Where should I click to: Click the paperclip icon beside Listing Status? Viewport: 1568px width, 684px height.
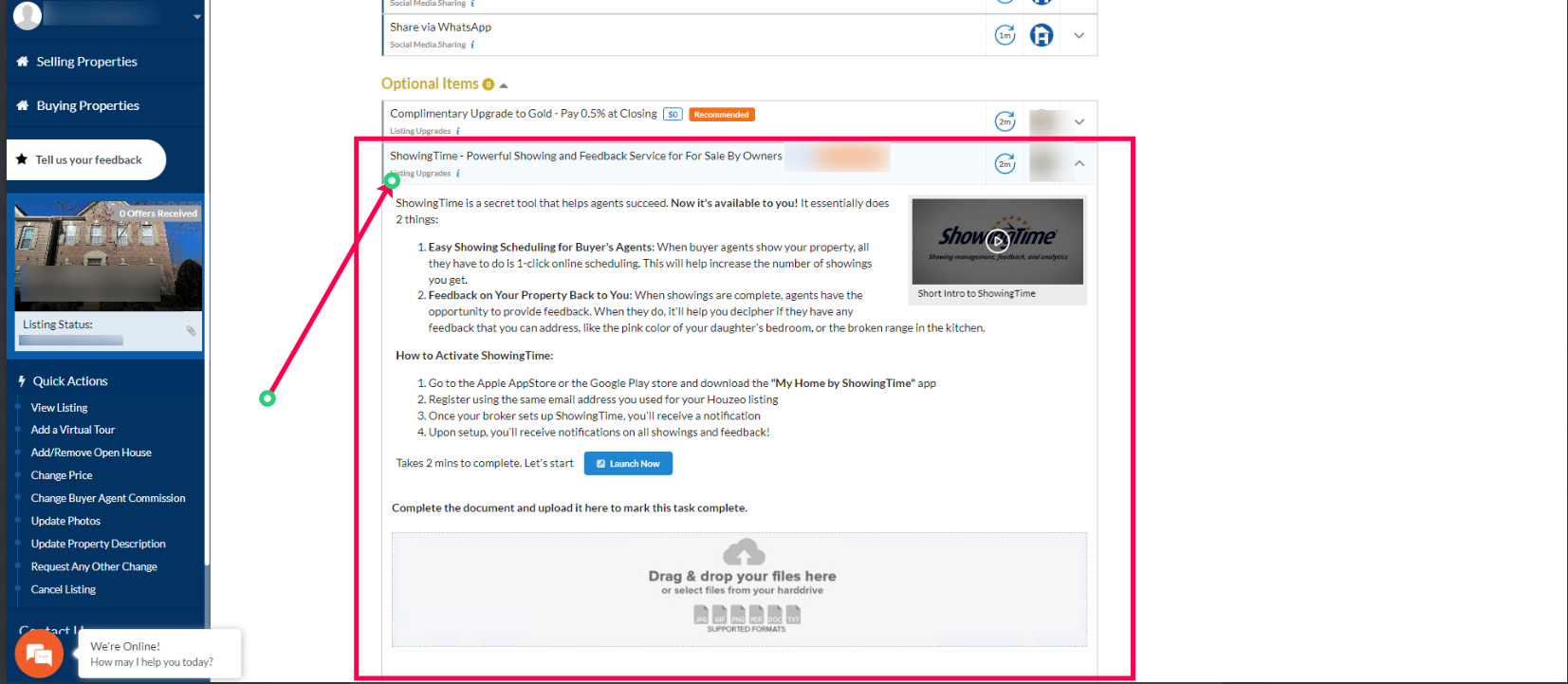[191, 331]
